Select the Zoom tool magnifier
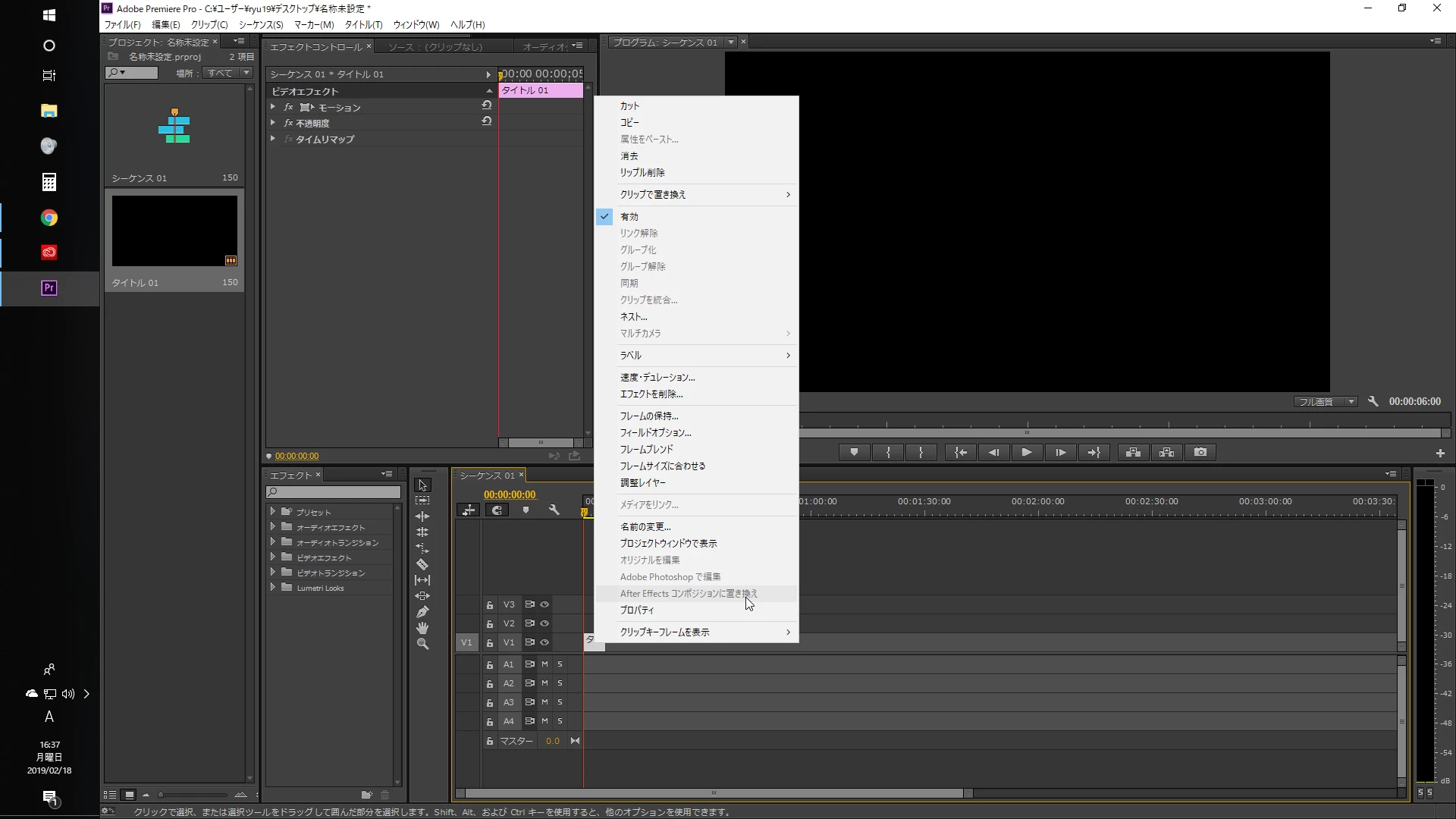1456x819 pixels. 422,644
